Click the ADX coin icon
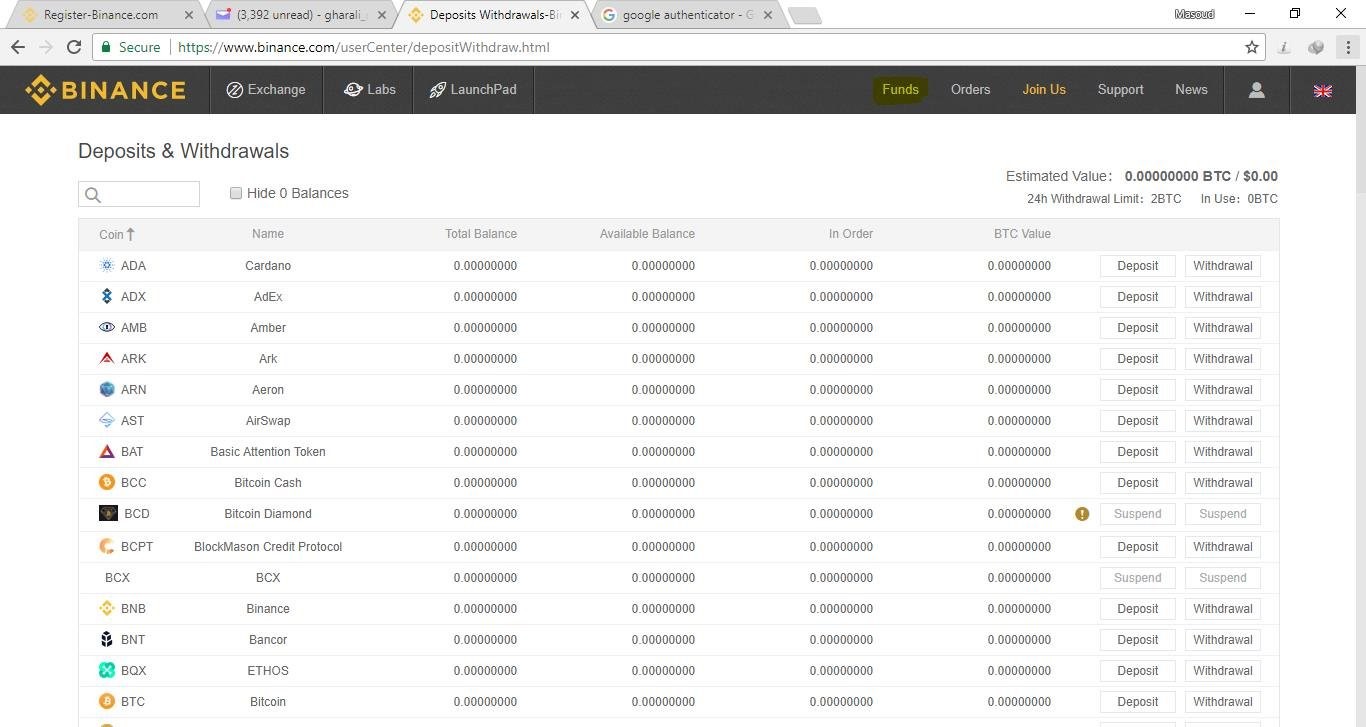Image resolution: width=1366 pixels, height=727 pixels. click(107, 297)
